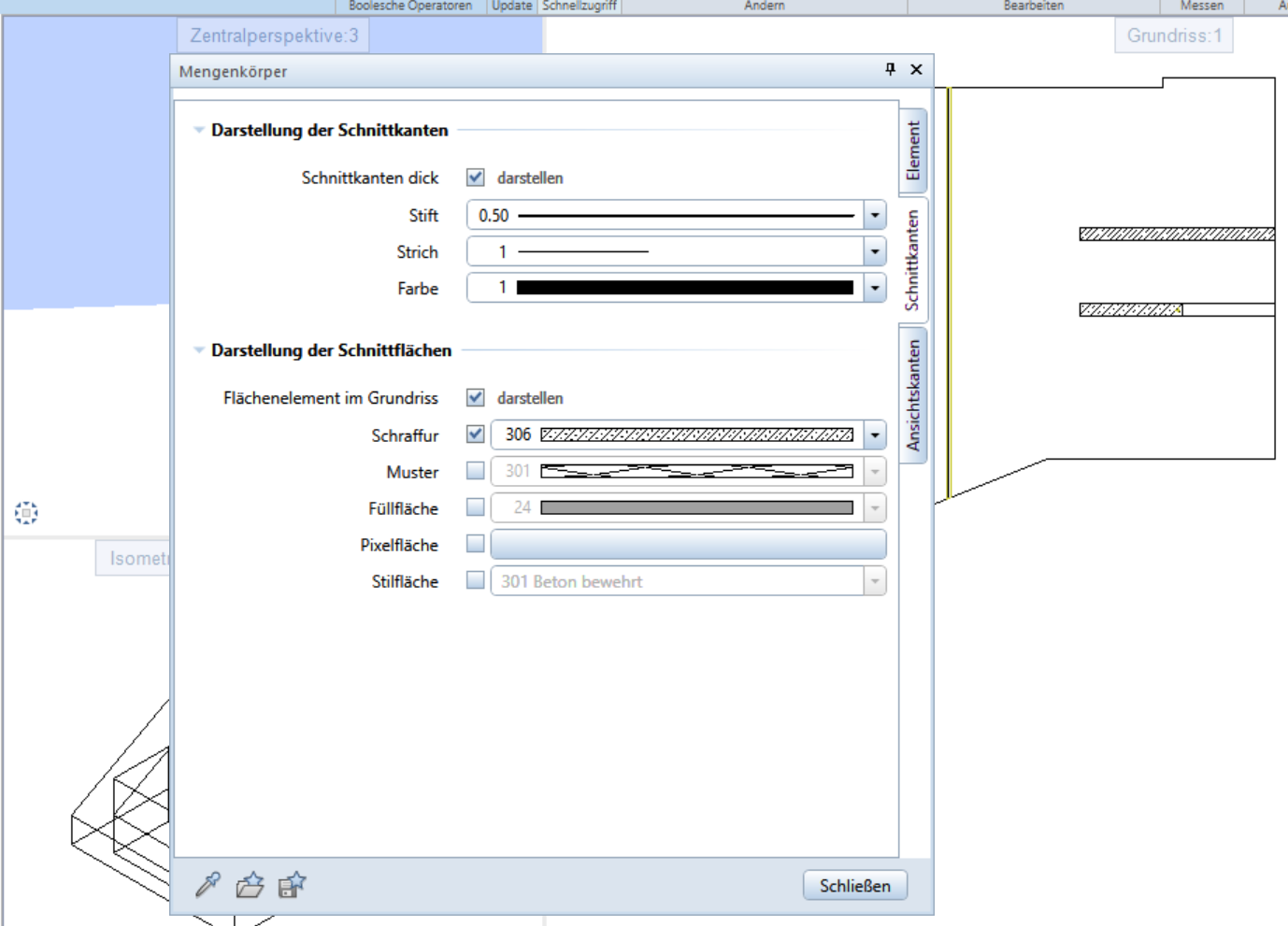Disable the Schraffur checkbox
This screenshot has height=926, width=1288.
click(x=476, y=435)
